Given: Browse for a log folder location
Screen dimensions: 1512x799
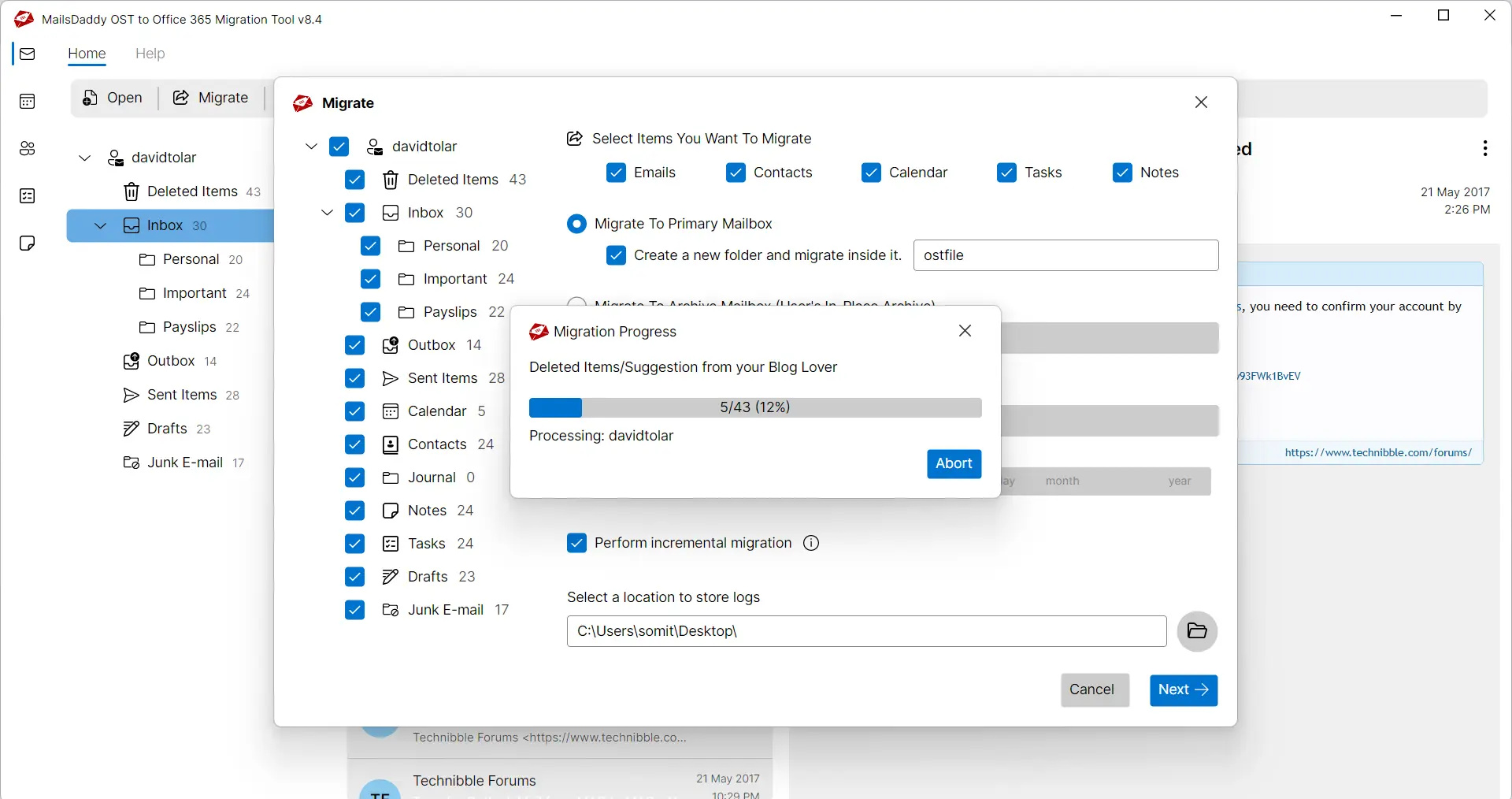Looking at the screenshot, I should pyautogui.click(x=1197, y=631).
